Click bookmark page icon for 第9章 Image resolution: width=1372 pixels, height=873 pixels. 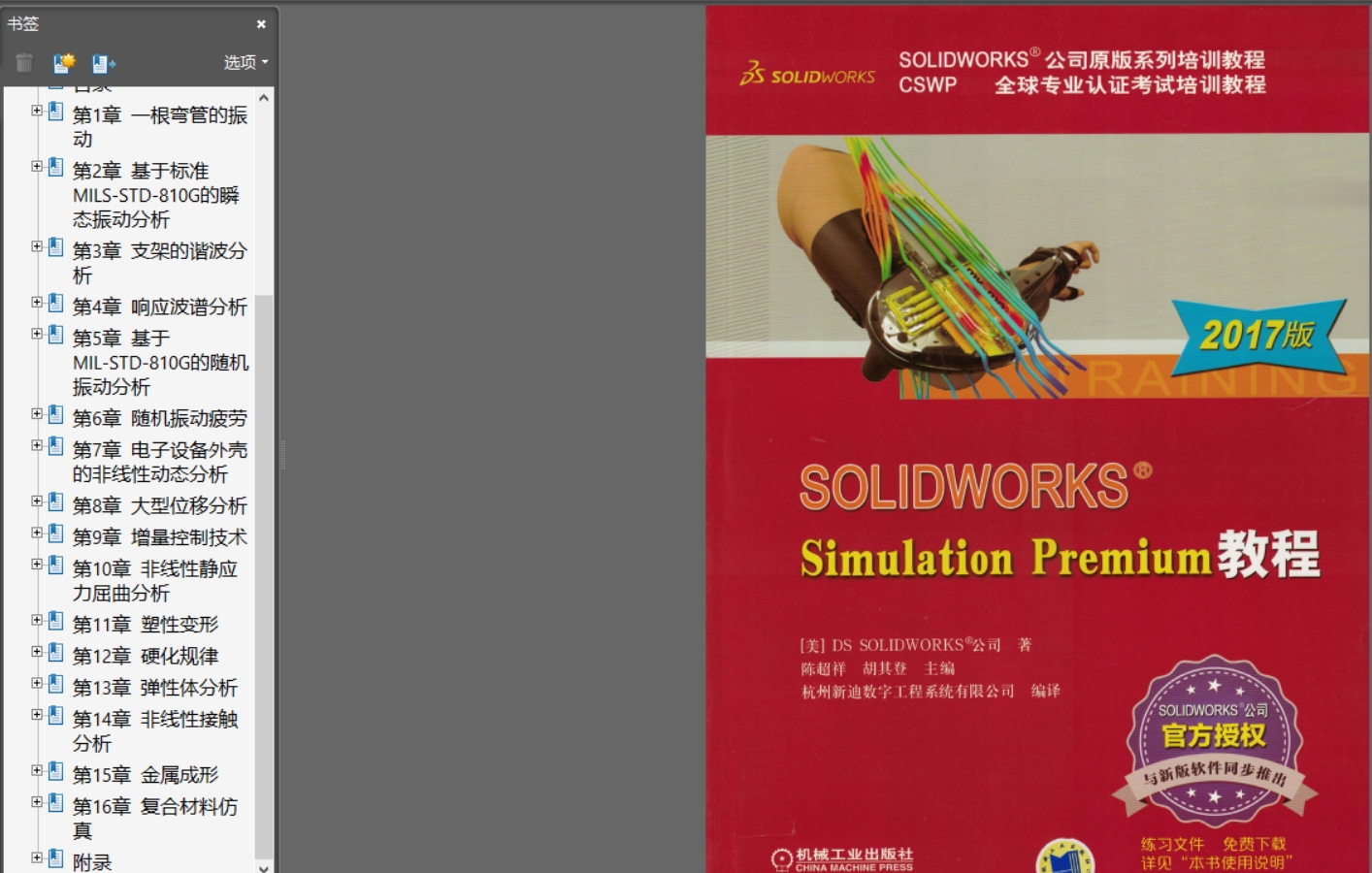tap(56, 533)
